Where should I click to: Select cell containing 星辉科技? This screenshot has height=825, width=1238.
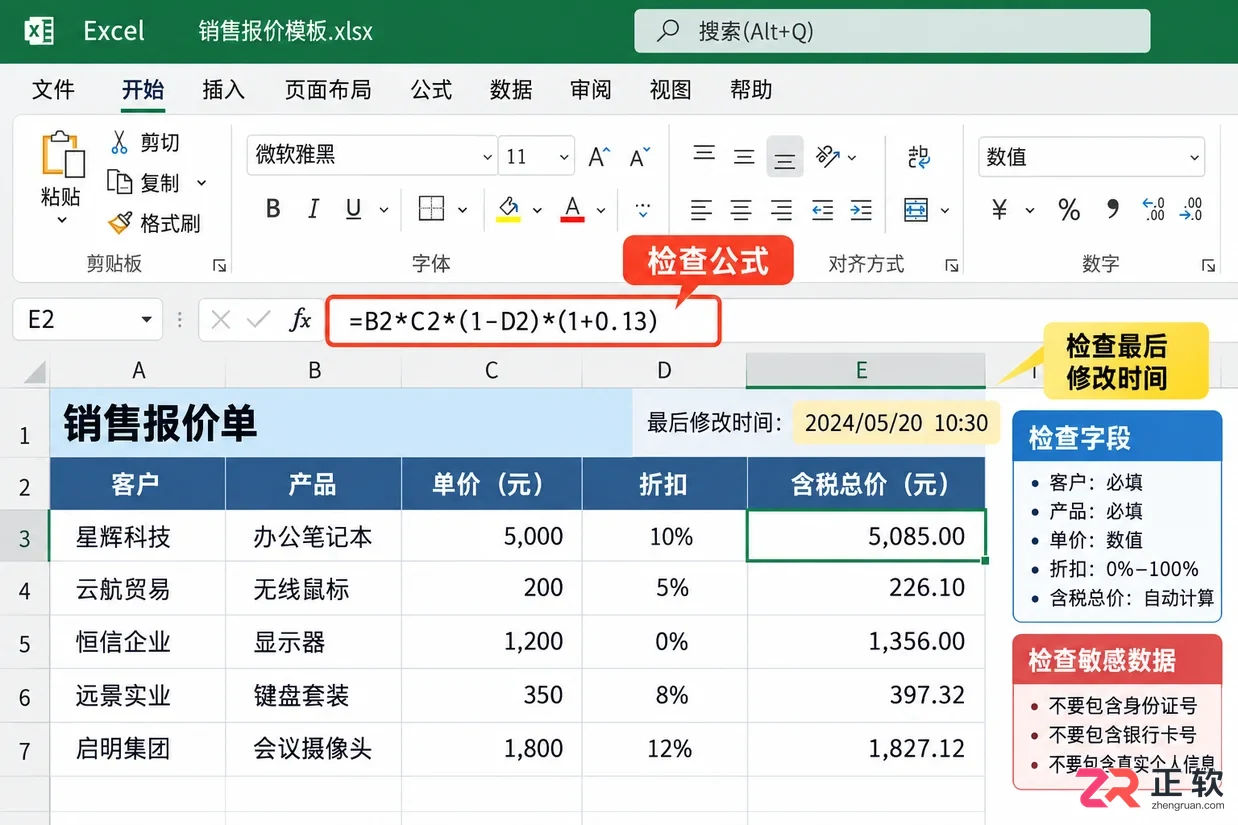point(137,536)
